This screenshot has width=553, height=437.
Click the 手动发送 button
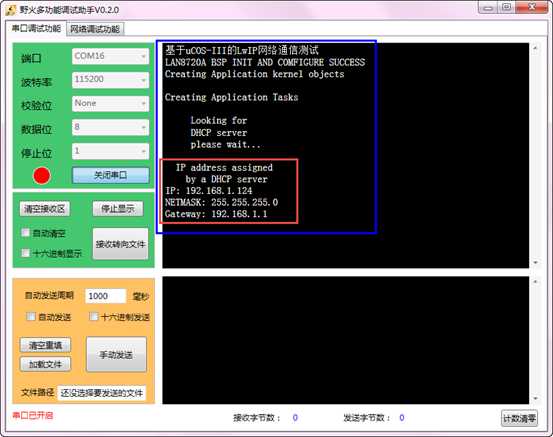point(116,354)
